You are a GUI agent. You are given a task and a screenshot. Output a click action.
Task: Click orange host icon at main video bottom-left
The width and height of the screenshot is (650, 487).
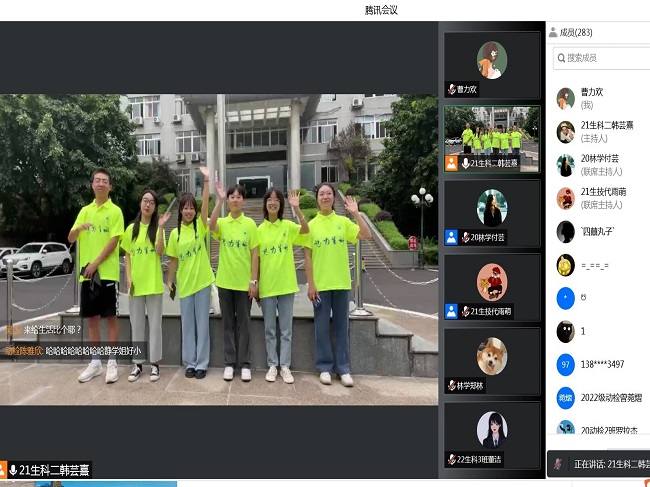click(x=2, y=470)
